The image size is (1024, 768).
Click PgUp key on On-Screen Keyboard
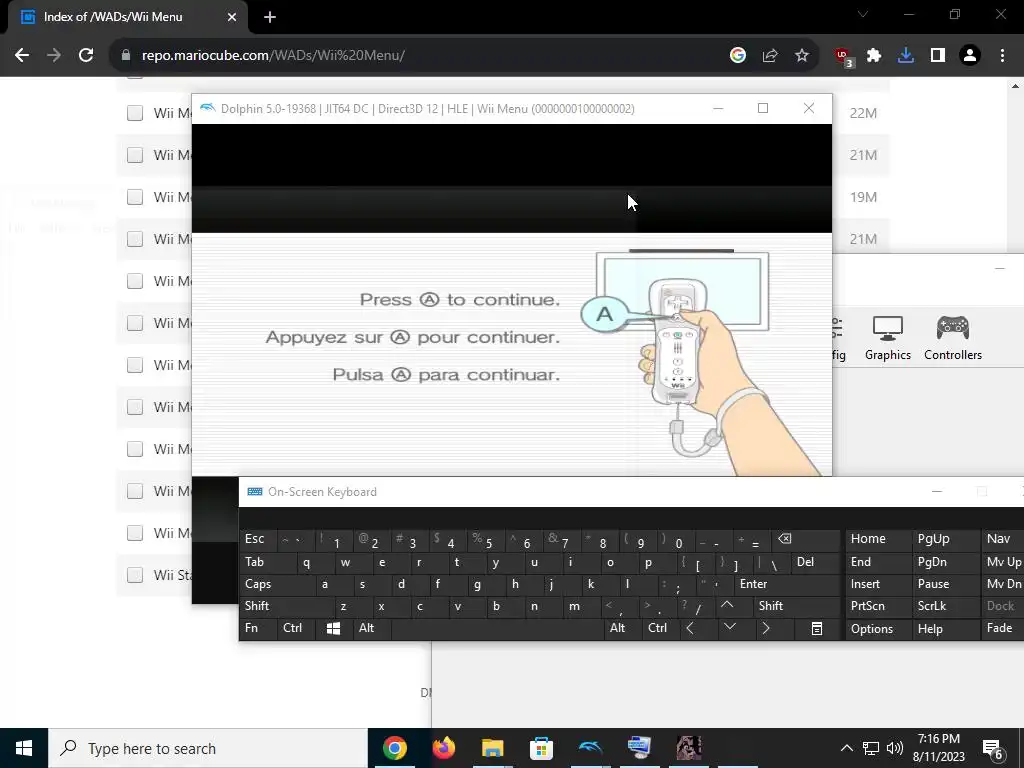click(x=944, y=539)
